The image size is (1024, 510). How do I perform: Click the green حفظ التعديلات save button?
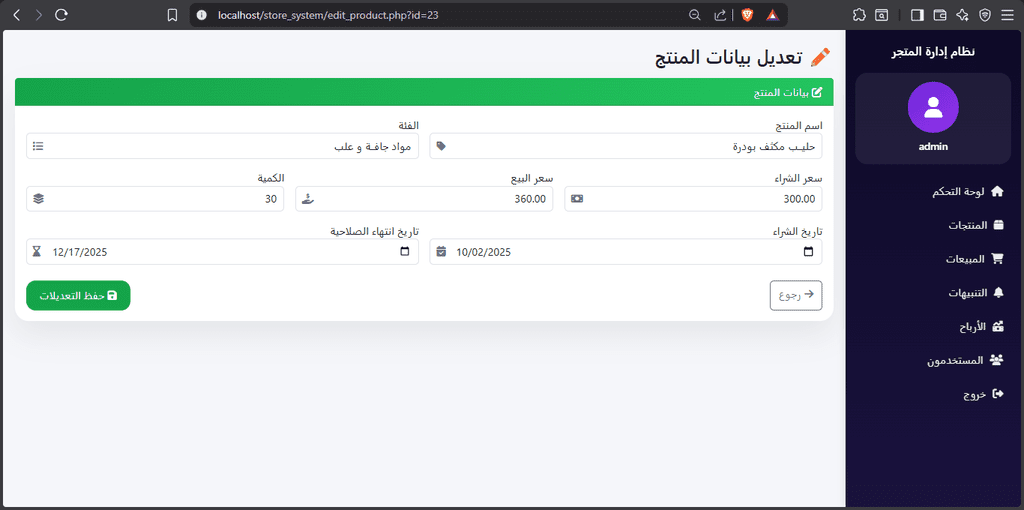[78, 295]
